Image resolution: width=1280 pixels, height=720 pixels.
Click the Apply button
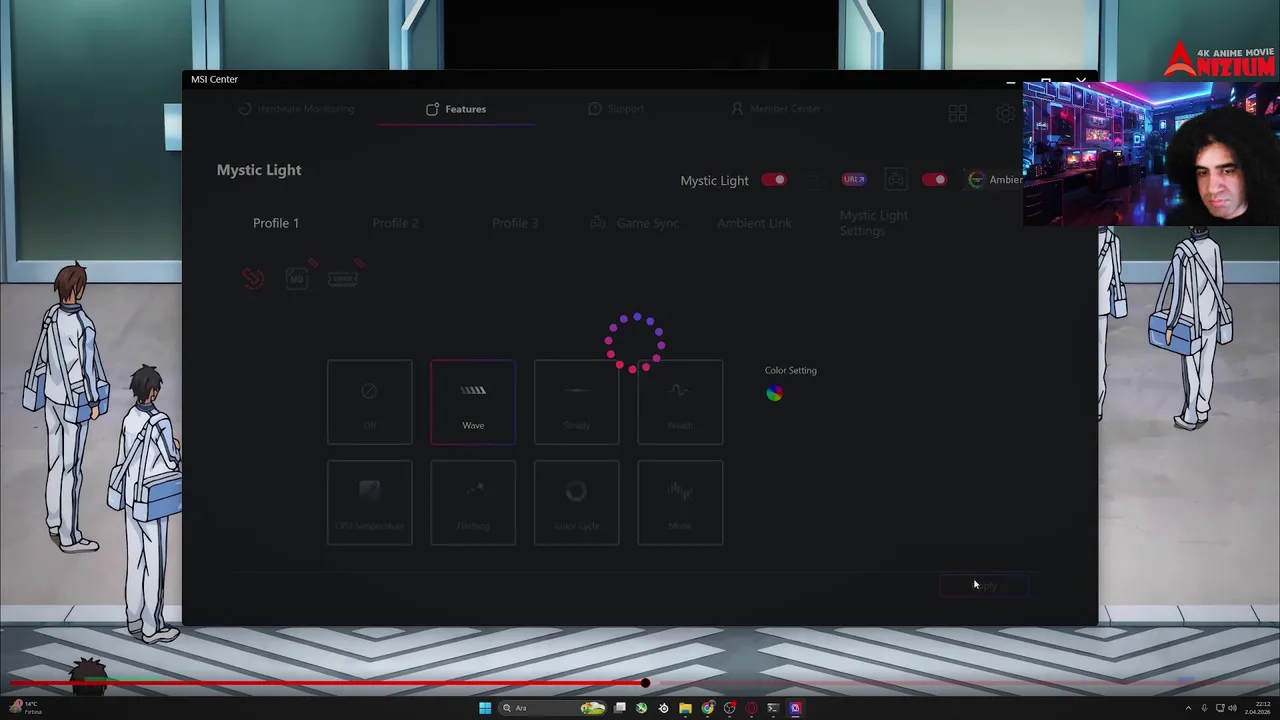[984, 586]
